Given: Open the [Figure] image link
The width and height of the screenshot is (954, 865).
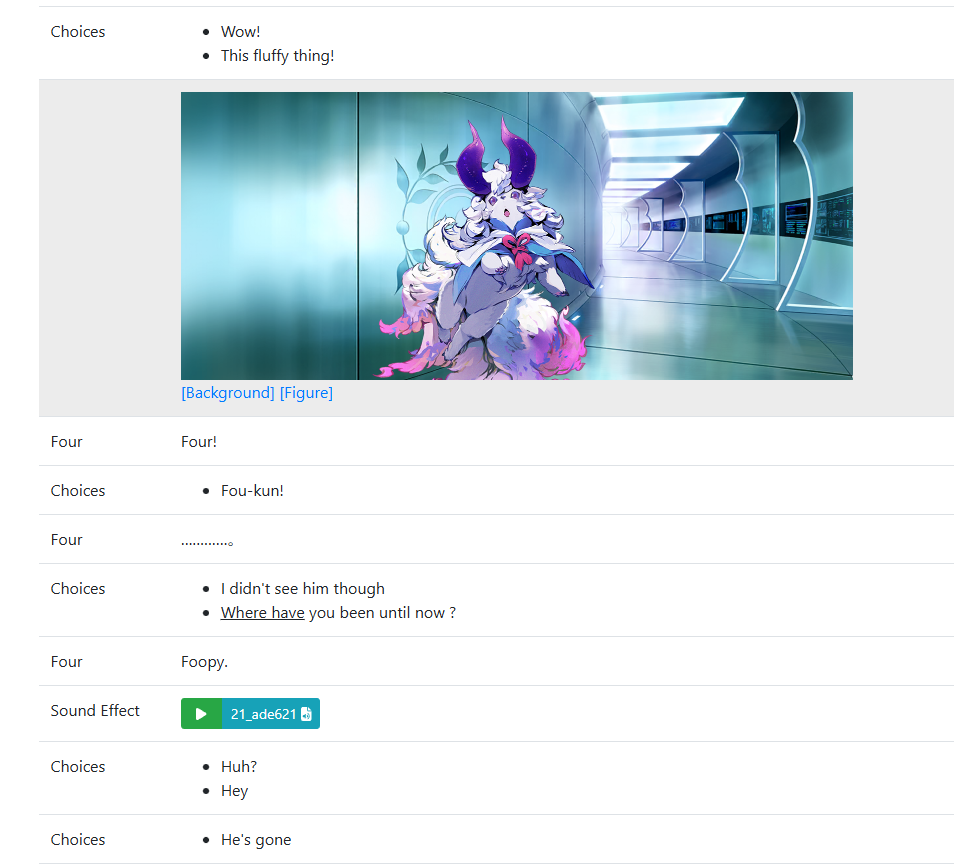Looking at the screenshot, I should point(306,393).
